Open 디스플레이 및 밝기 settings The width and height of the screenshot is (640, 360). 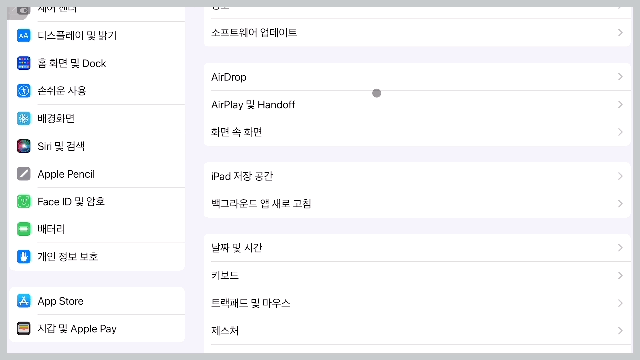pyautogui.click(x=97, y=36)
